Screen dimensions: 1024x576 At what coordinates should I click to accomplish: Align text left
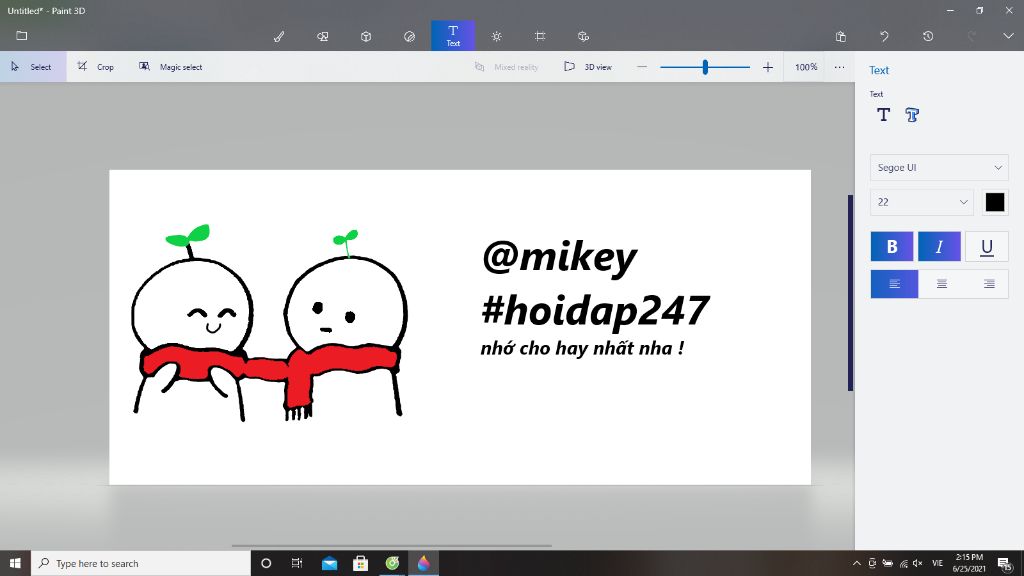pyautogui.click(x=894, y=283)
